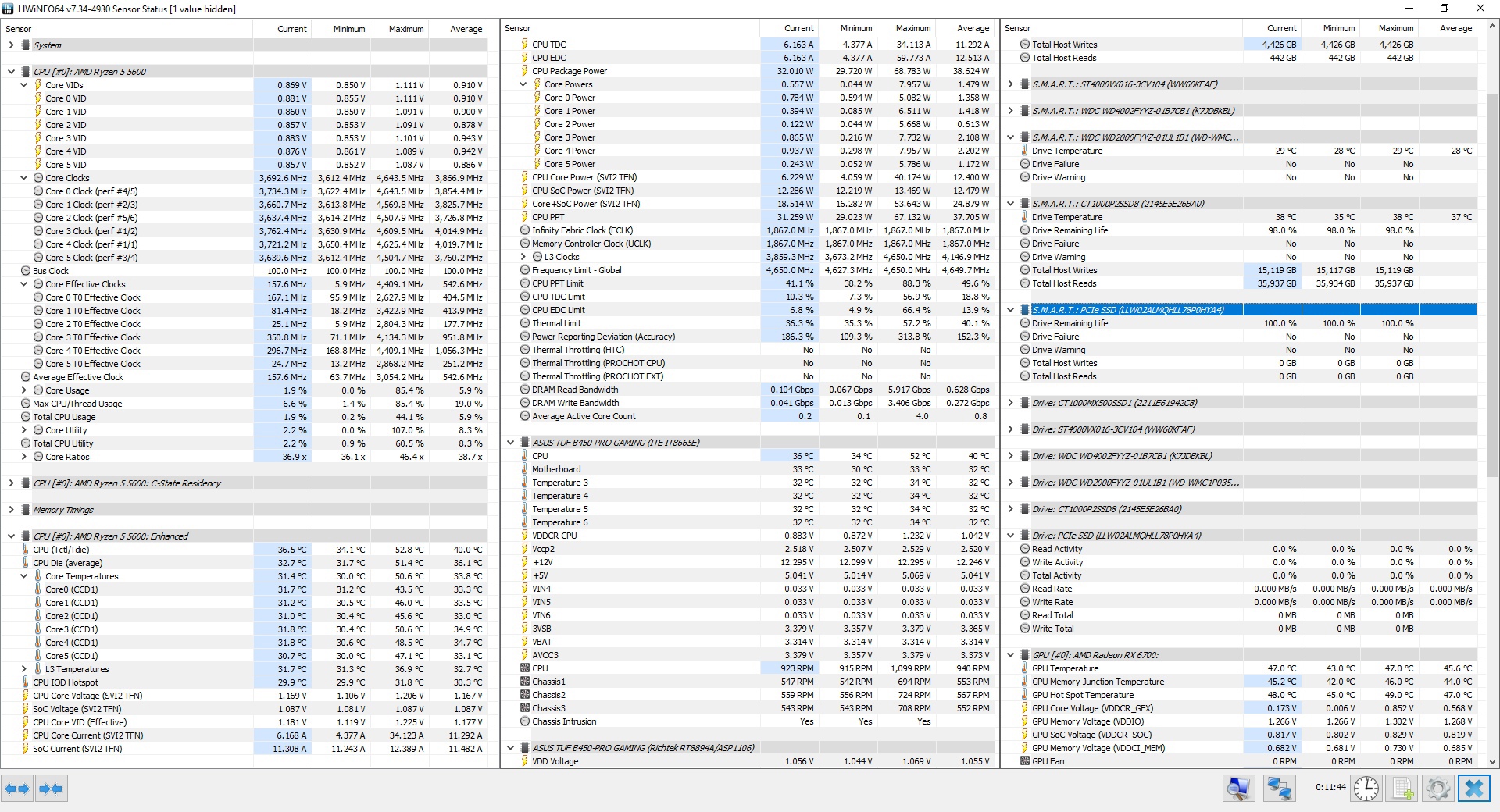Collapse the Core Effective Clocks subtree
The height and width of the screenshot is (812, 1500).
point(23,284)
